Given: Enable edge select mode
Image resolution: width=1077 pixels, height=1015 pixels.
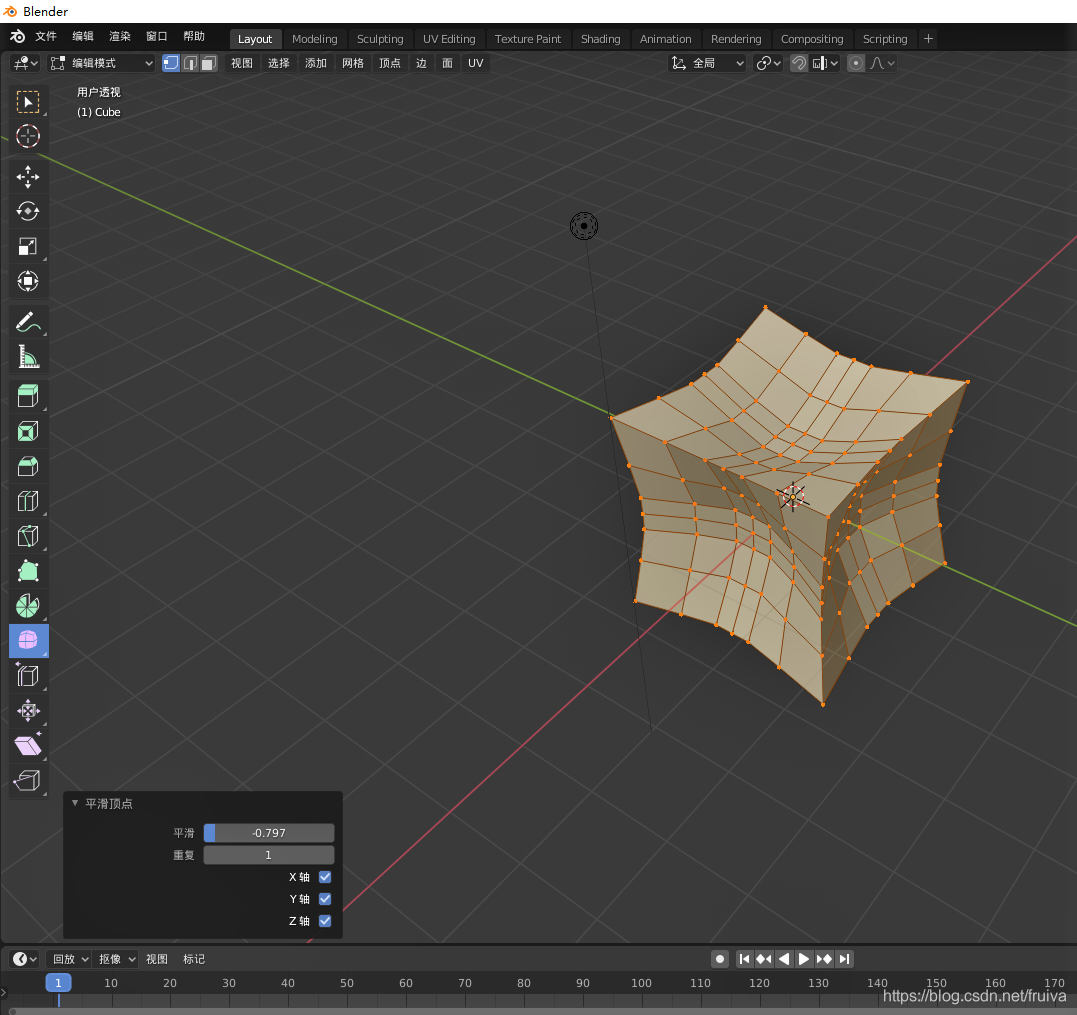Looking at the screenshot, I should [190, 63].
